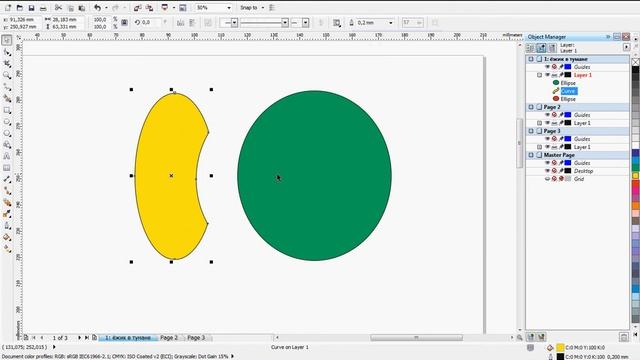Select the Rectangle tool
Image resolution: width=640 pixels, height=360 pixels.
(7, 110)
